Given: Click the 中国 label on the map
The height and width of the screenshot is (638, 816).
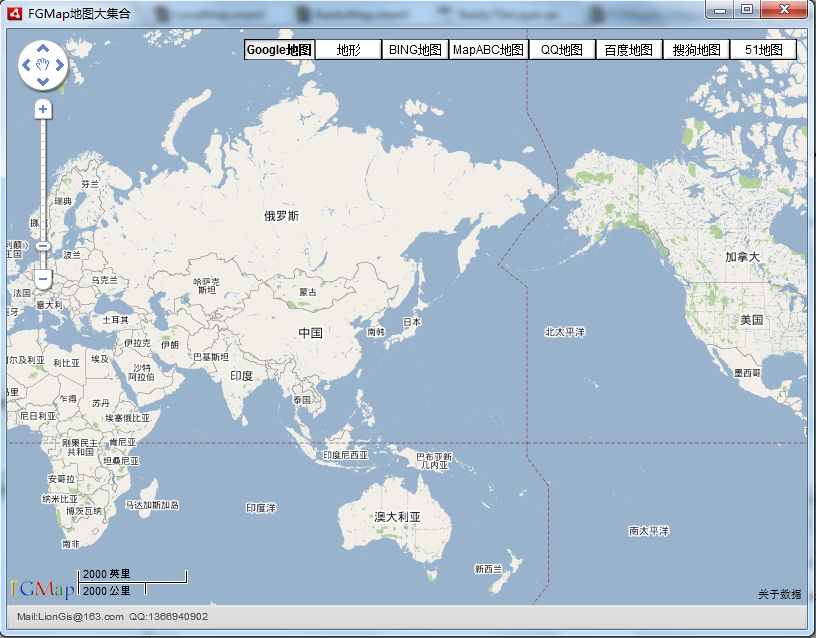Looking at the screenshot, I should [311, 333].
